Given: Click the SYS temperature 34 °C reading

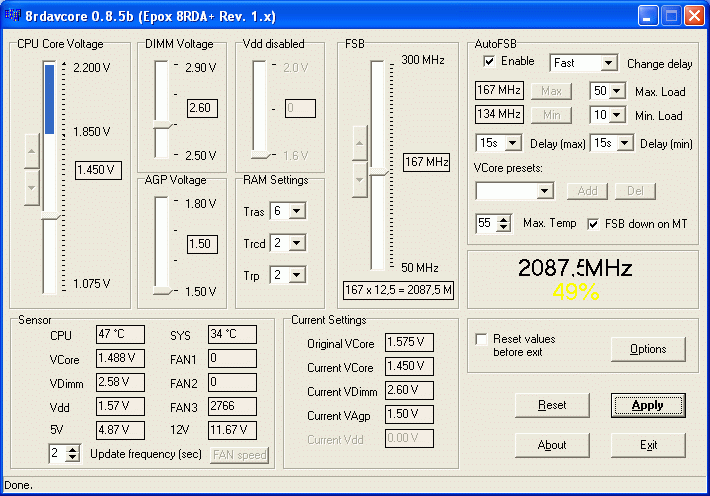Looking at the screenshot, I should coord(232,334).
